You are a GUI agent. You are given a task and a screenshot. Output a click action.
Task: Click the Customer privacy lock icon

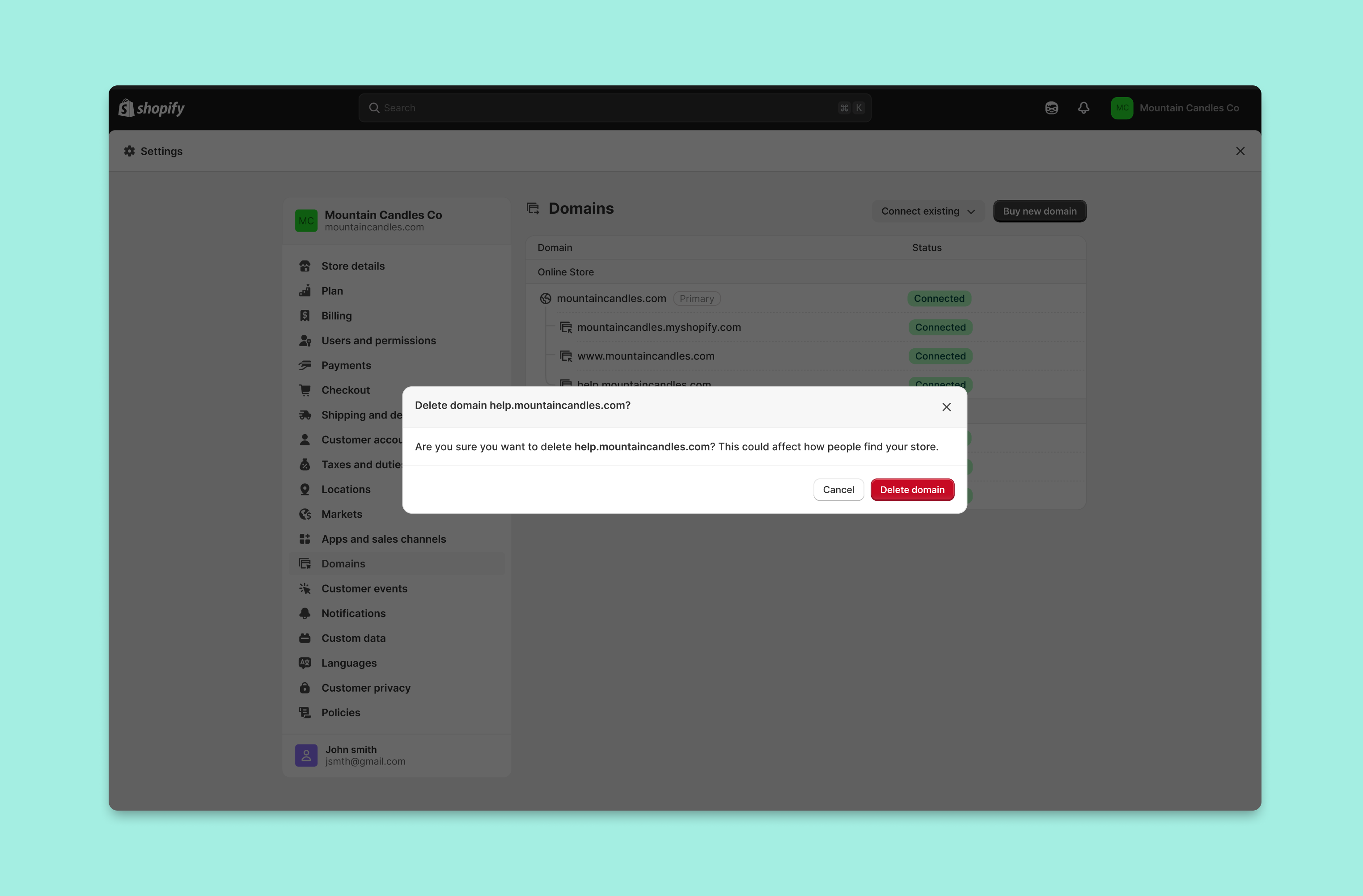(305, 688)
